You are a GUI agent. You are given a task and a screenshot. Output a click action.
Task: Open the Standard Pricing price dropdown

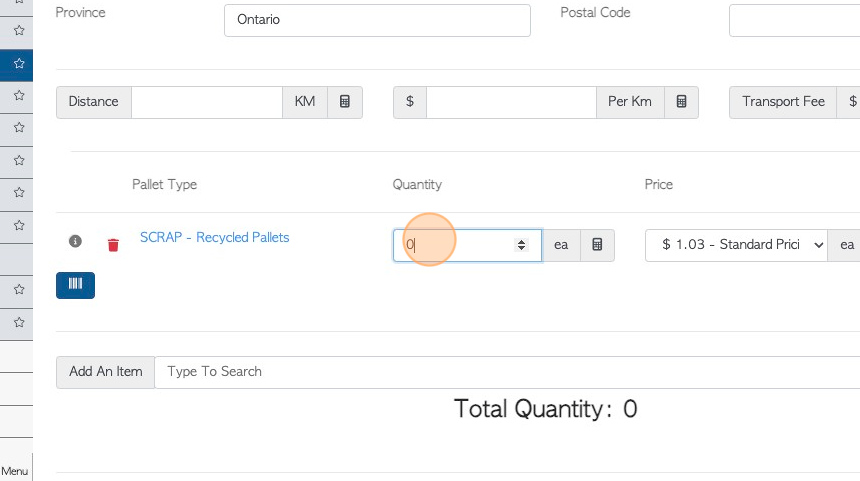click(x=736, y=245)
